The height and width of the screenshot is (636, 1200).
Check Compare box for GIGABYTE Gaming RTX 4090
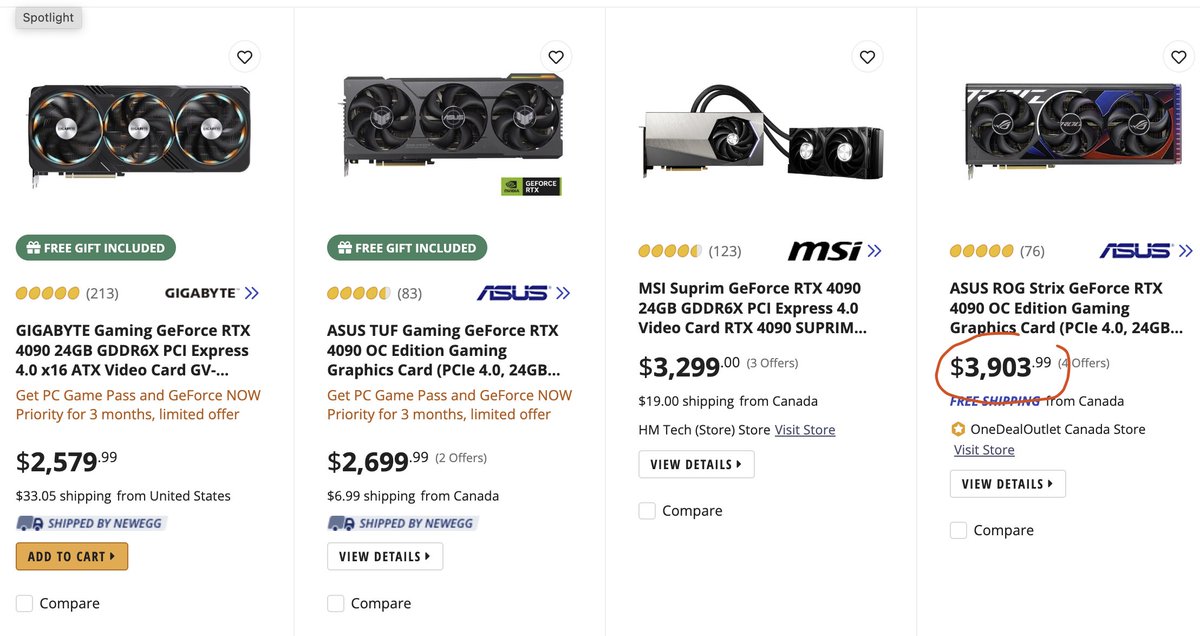tap(25, 603)
